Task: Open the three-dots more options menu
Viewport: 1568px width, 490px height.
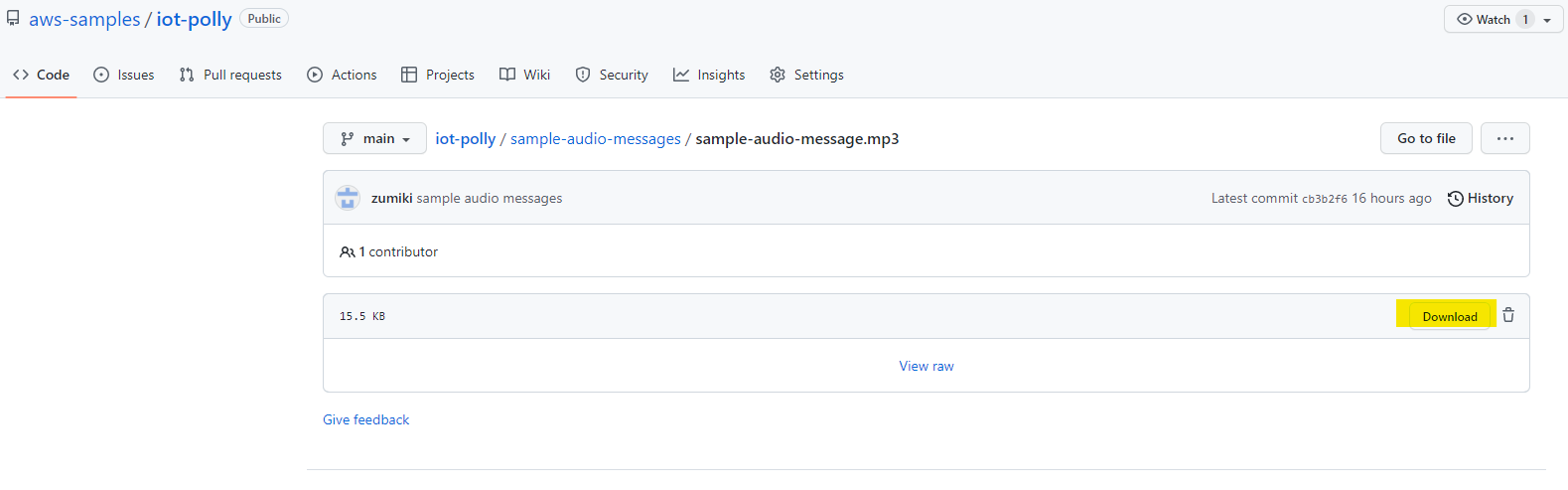Action: coord(1504,138)
